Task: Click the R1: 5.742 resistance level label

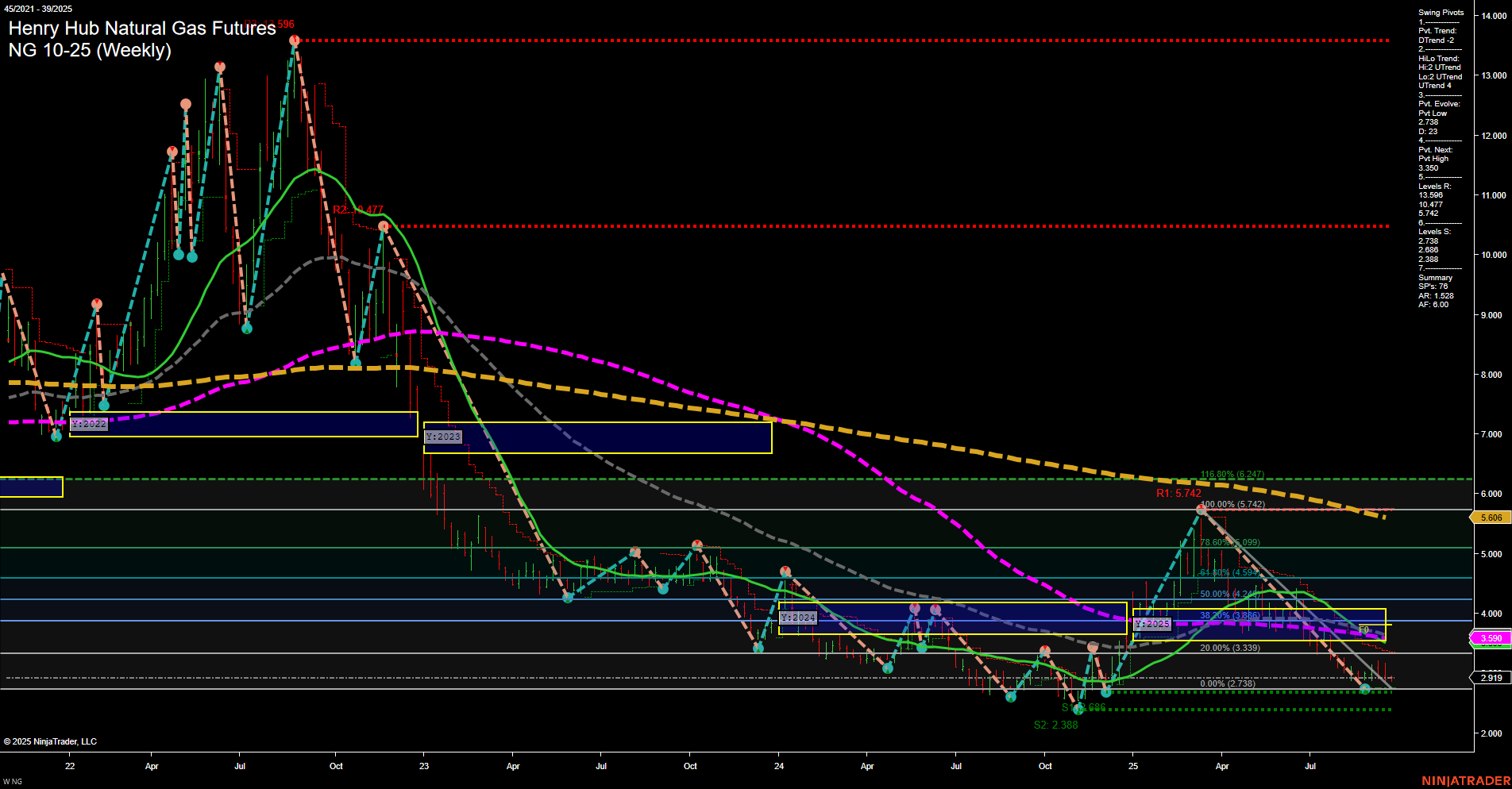Action: click(x=1178, y=492)
